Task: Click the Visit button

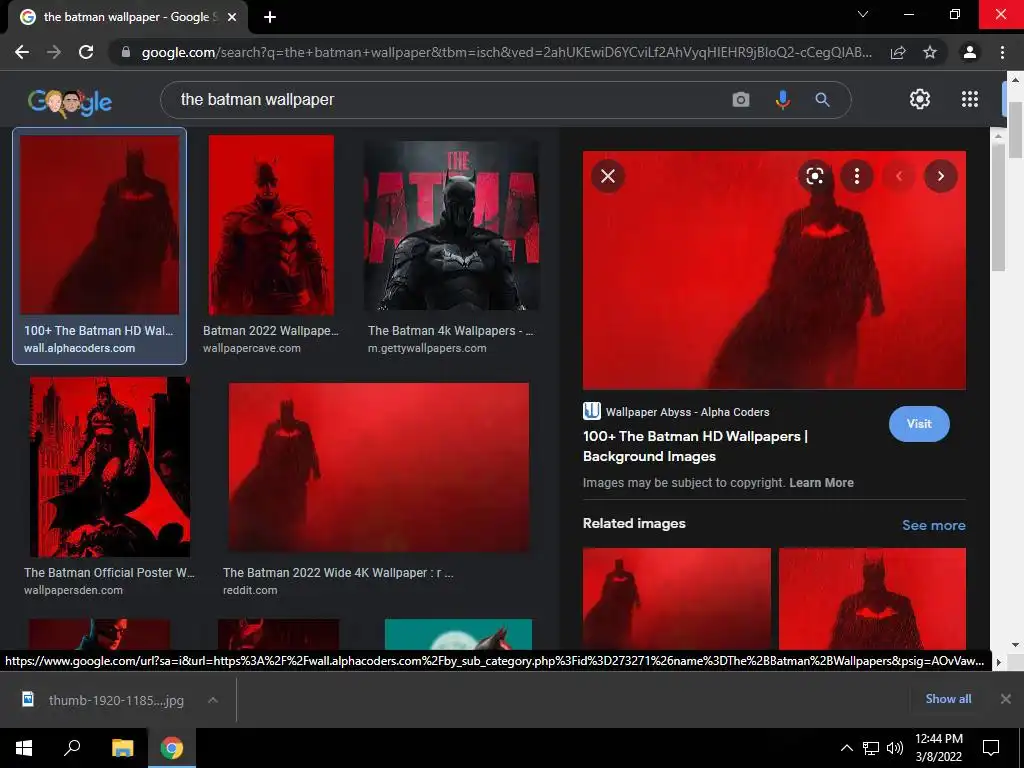Action: pos(919,424)
